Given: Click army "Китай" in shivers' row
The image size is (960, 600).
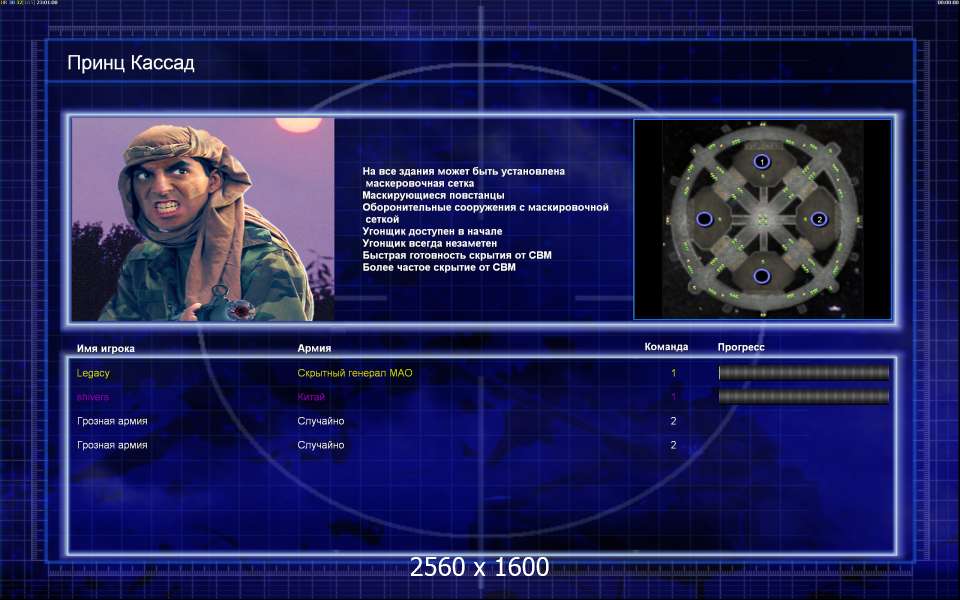Looking at the screenshot, I should (x=311, y=397).
